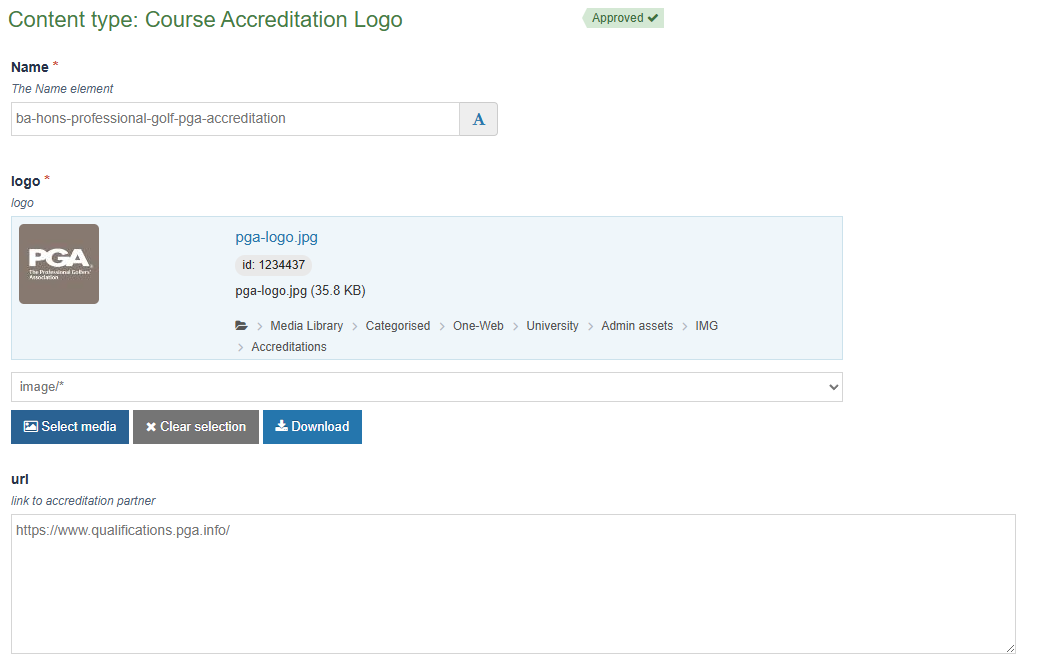Click the Media Library path entry
Viewport: 1041px width, 670px height.
(x=307, y=325)
